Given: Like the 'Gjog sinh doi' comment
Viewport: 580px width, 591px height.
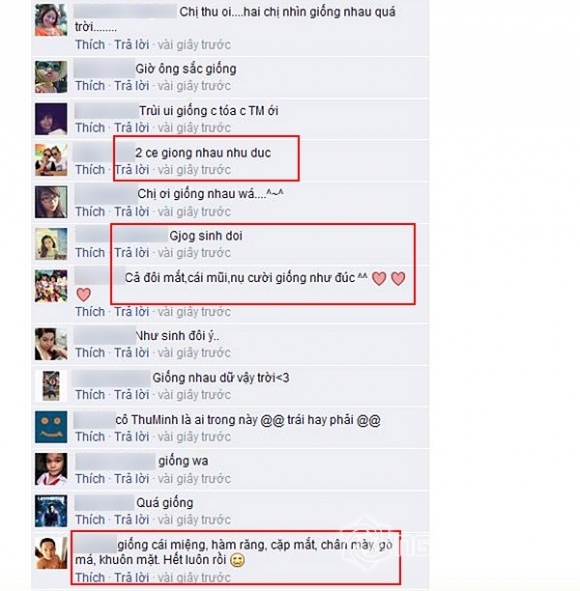Looking at the screenshot, I should click(90, 253).
